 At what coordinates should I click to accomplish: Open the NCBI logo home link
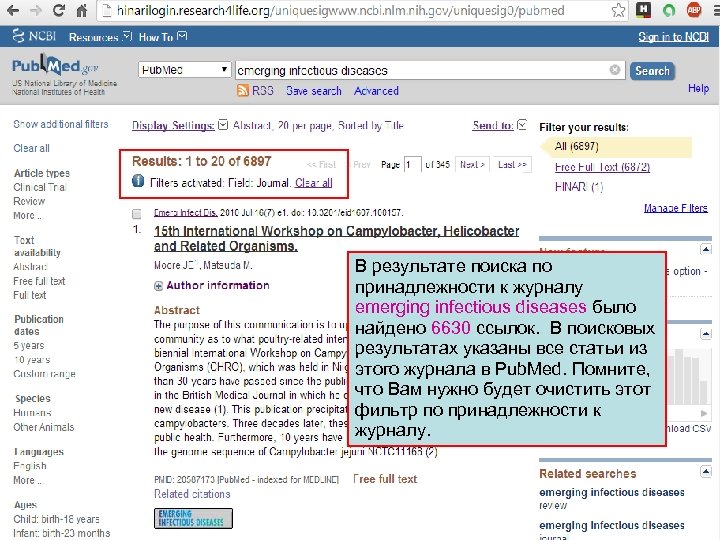point(34,36)
